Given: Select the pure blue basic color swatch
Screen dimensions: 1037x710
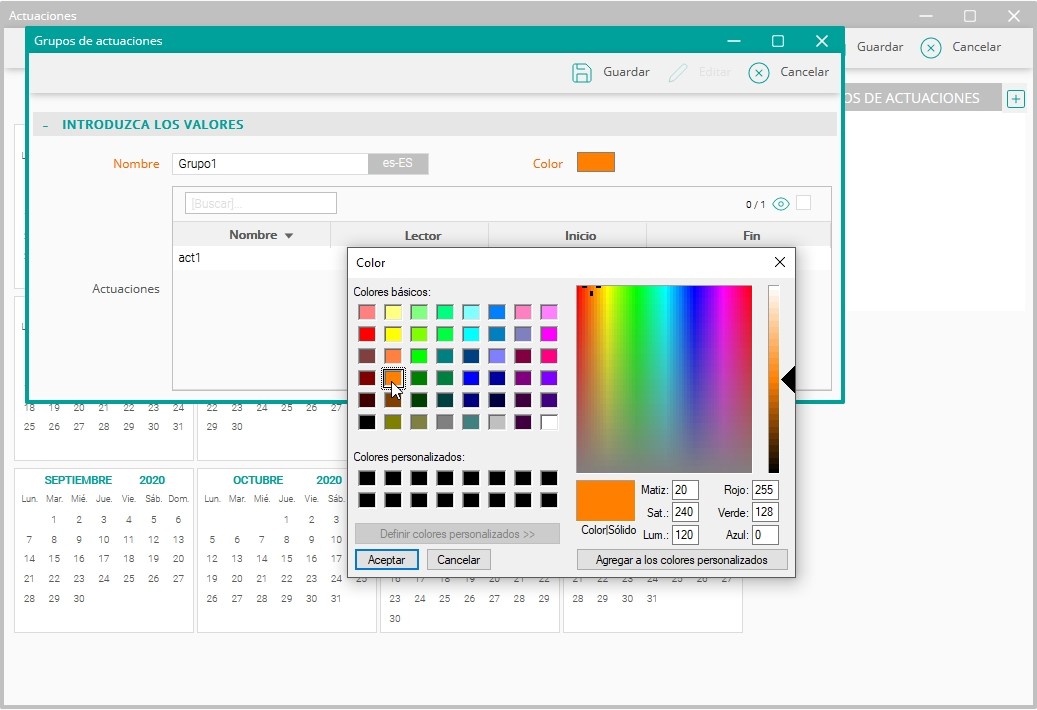Looking at the screenshot, I should 471,378.
